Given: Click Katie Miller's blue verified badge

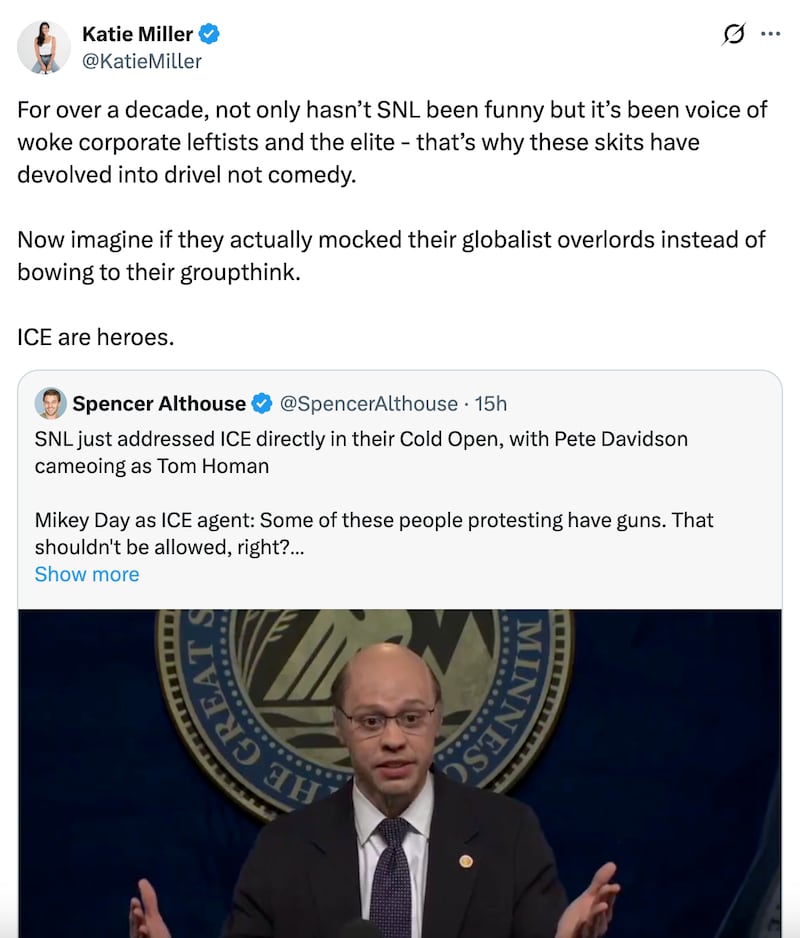Looking at the screenshot, I should click(209, 35).
